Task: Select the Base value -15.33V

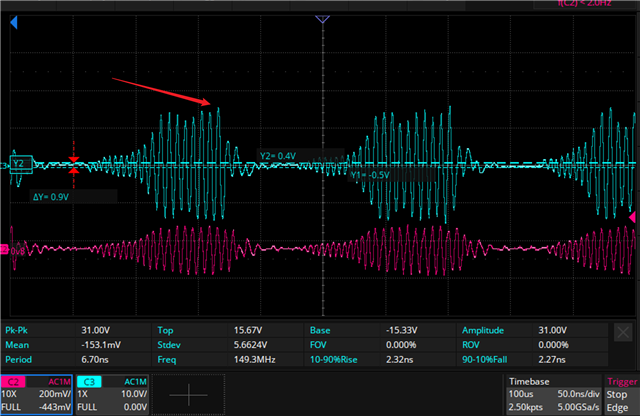Action: (402, 330)
